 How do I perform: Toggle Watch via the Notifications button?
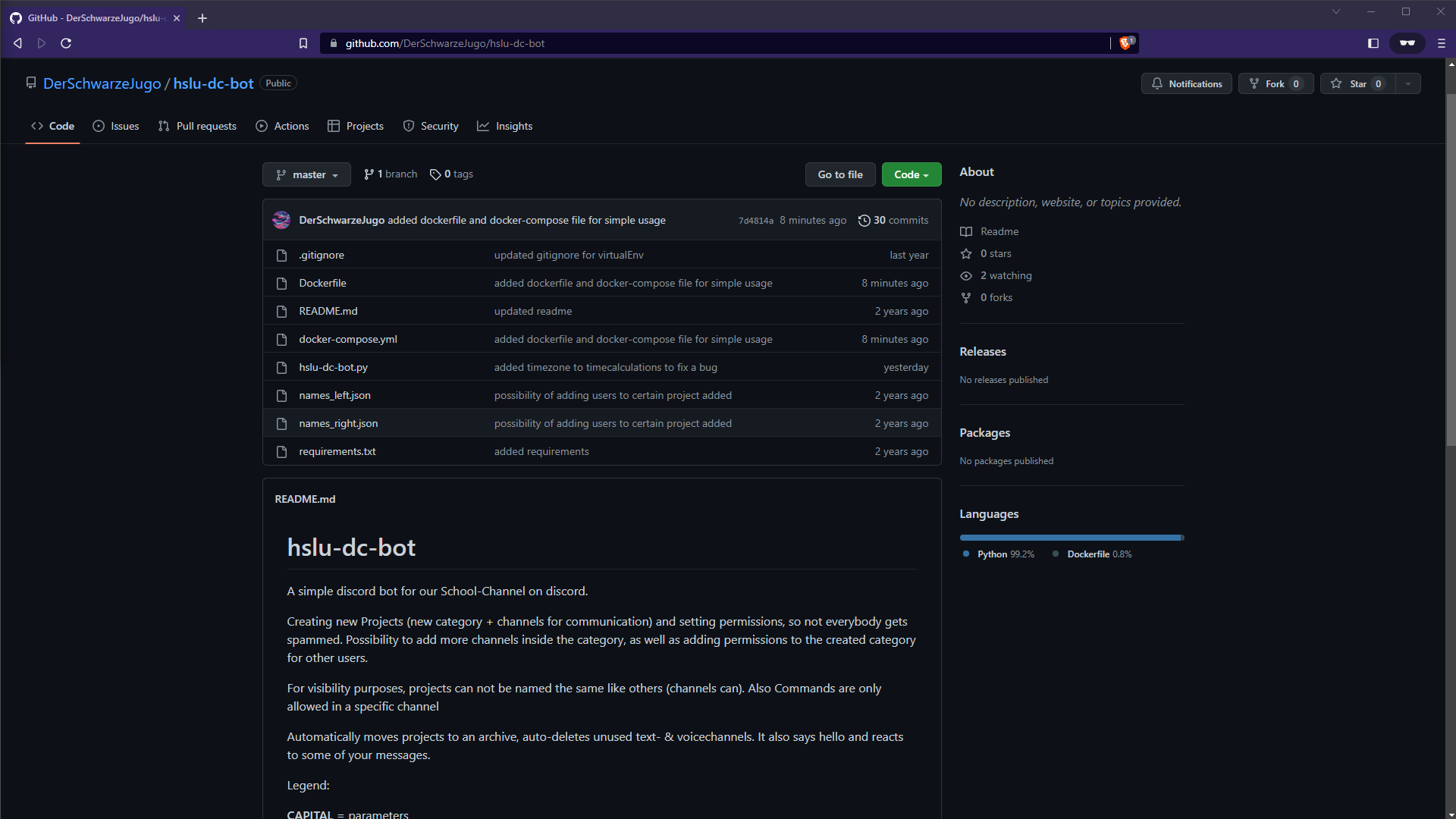[1186, 83]
